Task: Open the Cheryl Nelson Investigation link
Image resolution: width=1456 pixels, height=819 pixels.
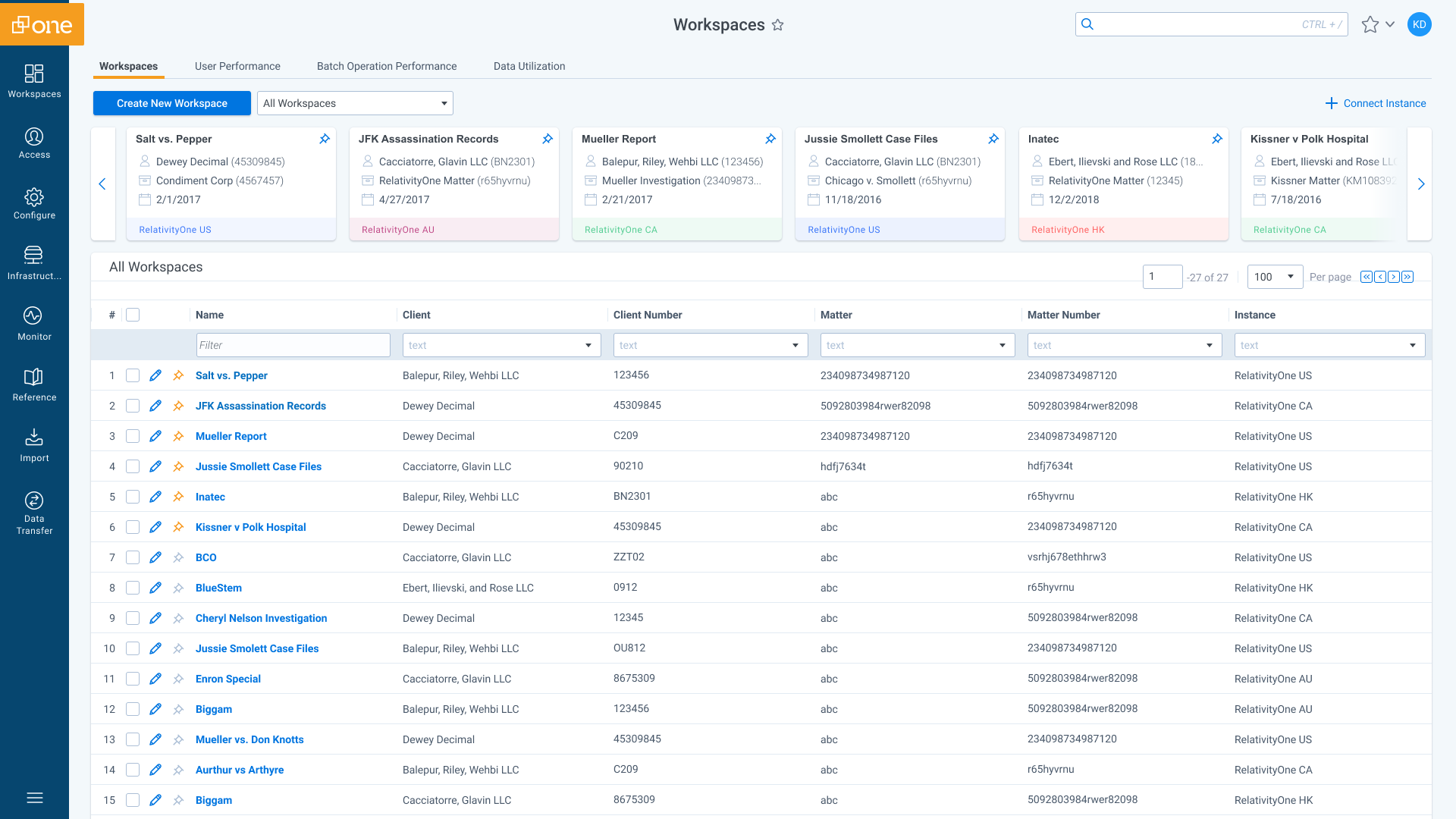Action: click(x=261, y=618)
